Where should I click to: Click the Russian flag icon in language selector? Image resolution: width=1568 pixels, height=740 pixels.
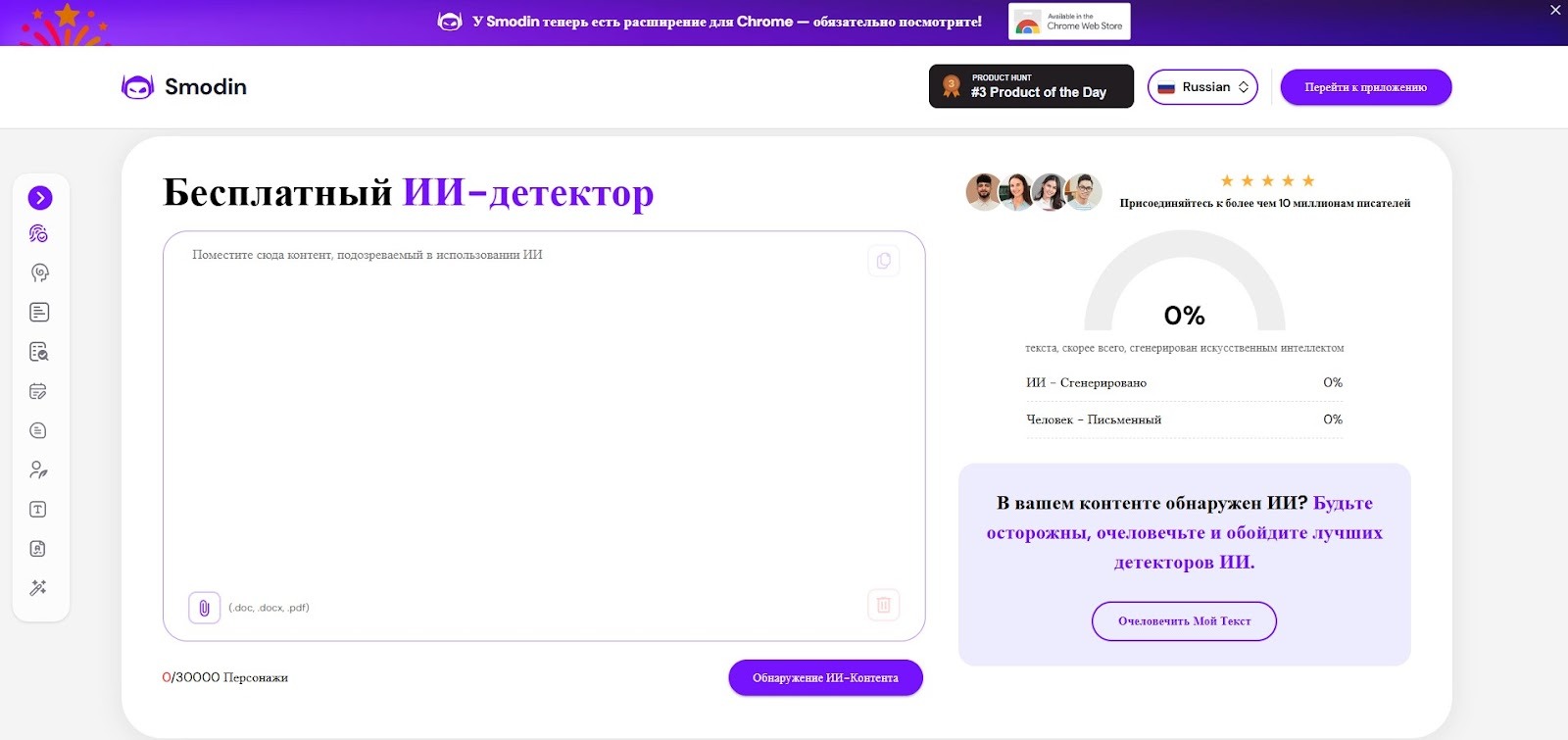(x=1166, y=87)
